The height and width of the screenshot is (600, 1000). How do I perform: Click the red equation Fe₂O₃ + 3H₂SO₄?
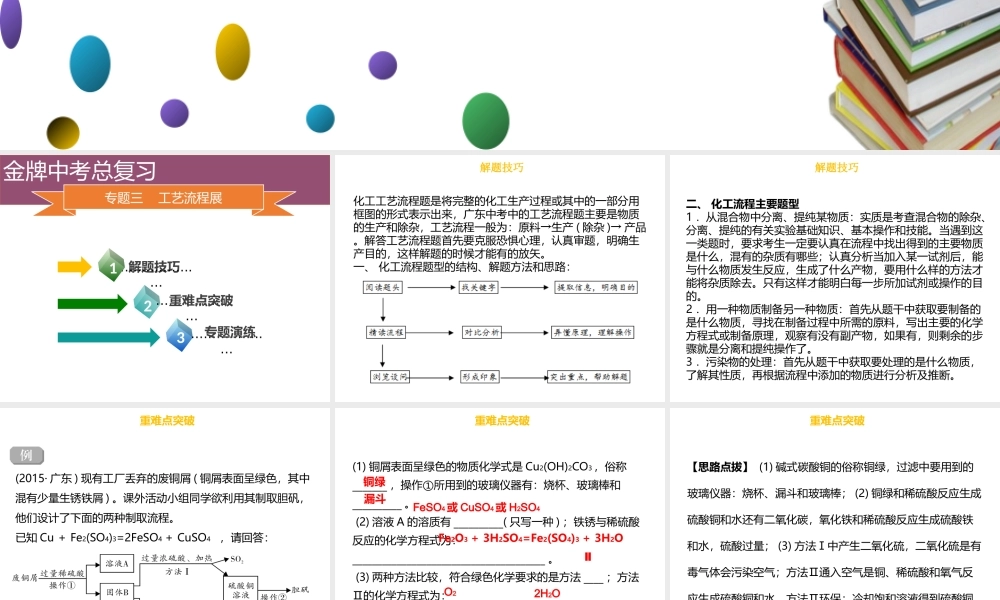tap(531, 538)
